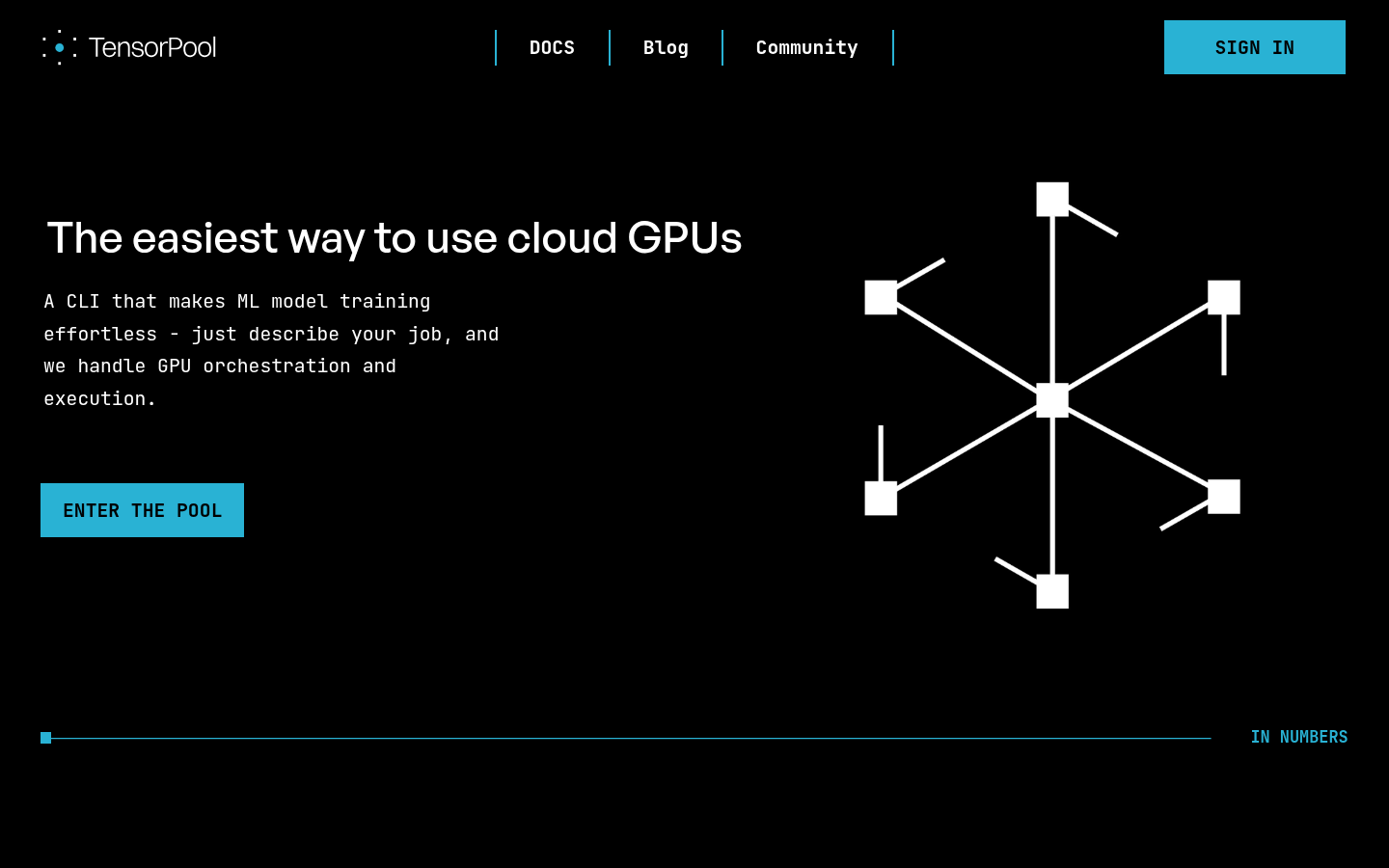Click the ENTER THE POOL button
Viewport: 1389px width, 868px height.
[142, 510]
